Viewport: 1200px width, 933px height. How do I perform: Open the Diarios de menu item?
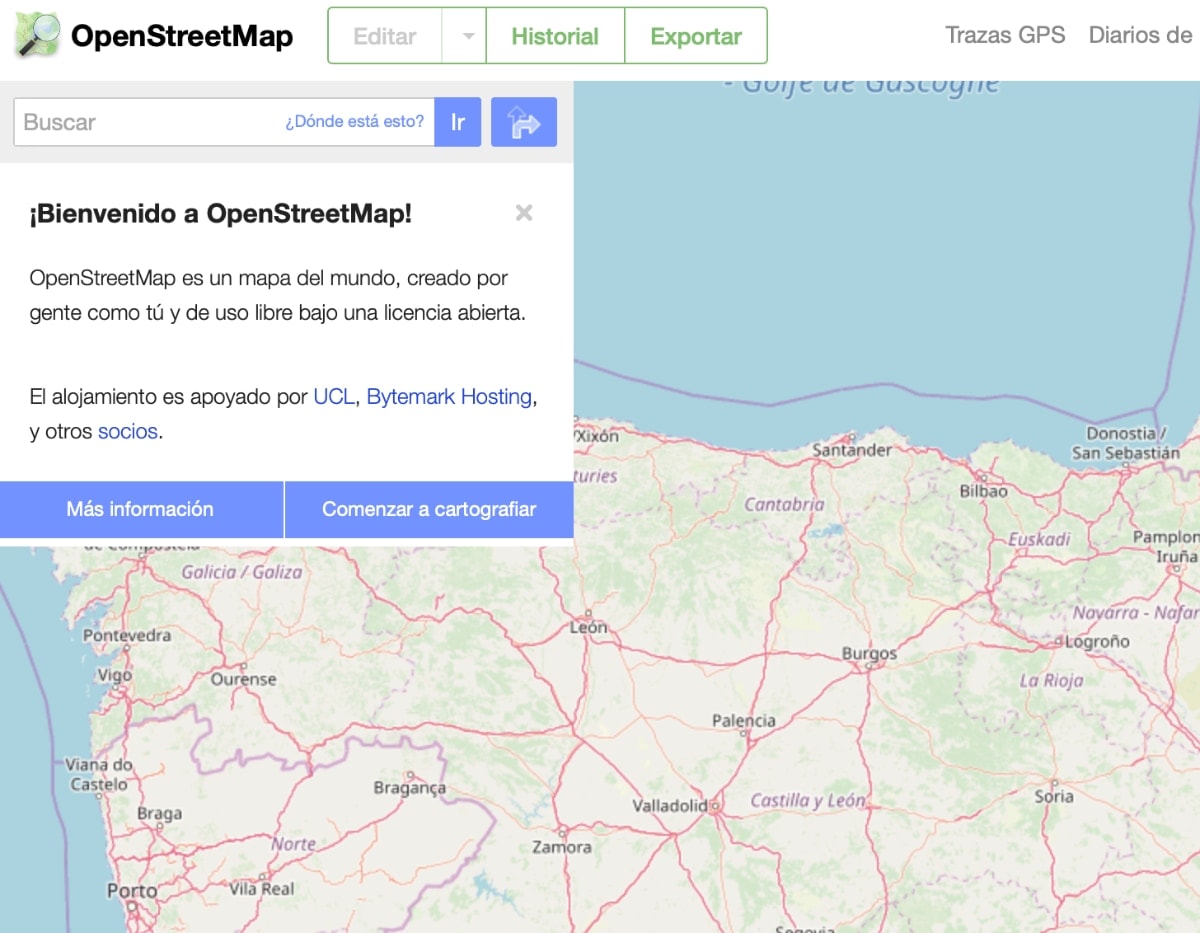point(1139,35)
